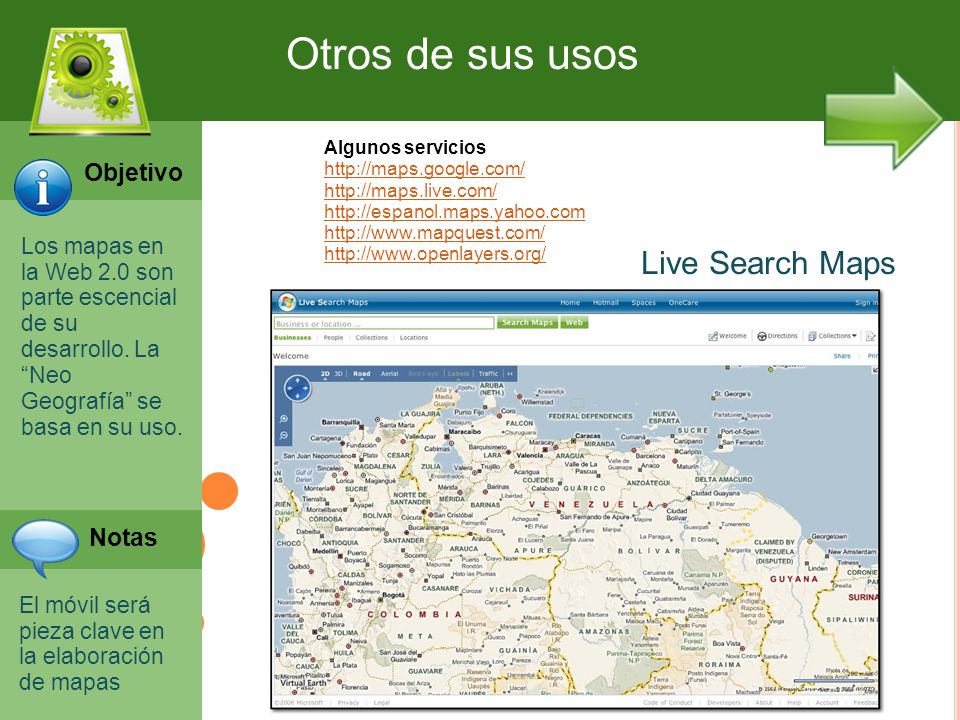960x720 pixels.
Task: Click the green next-slide arrow
Action: click(x=882, y=121)
